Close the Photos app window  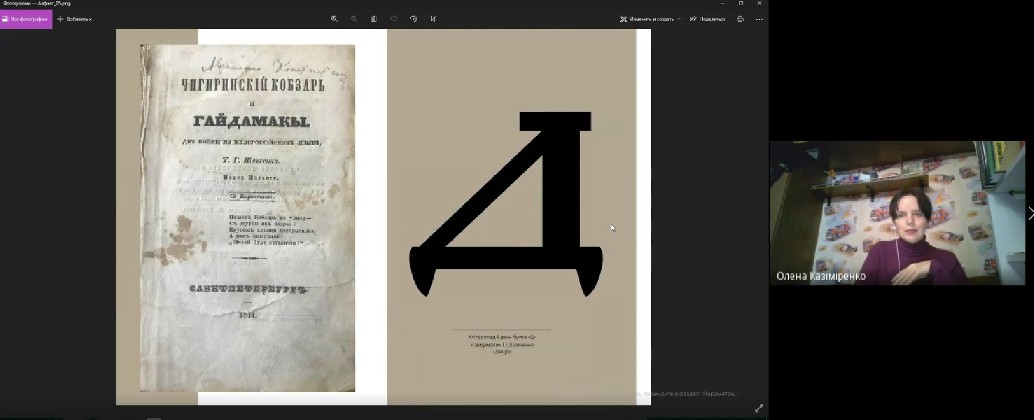761,4
